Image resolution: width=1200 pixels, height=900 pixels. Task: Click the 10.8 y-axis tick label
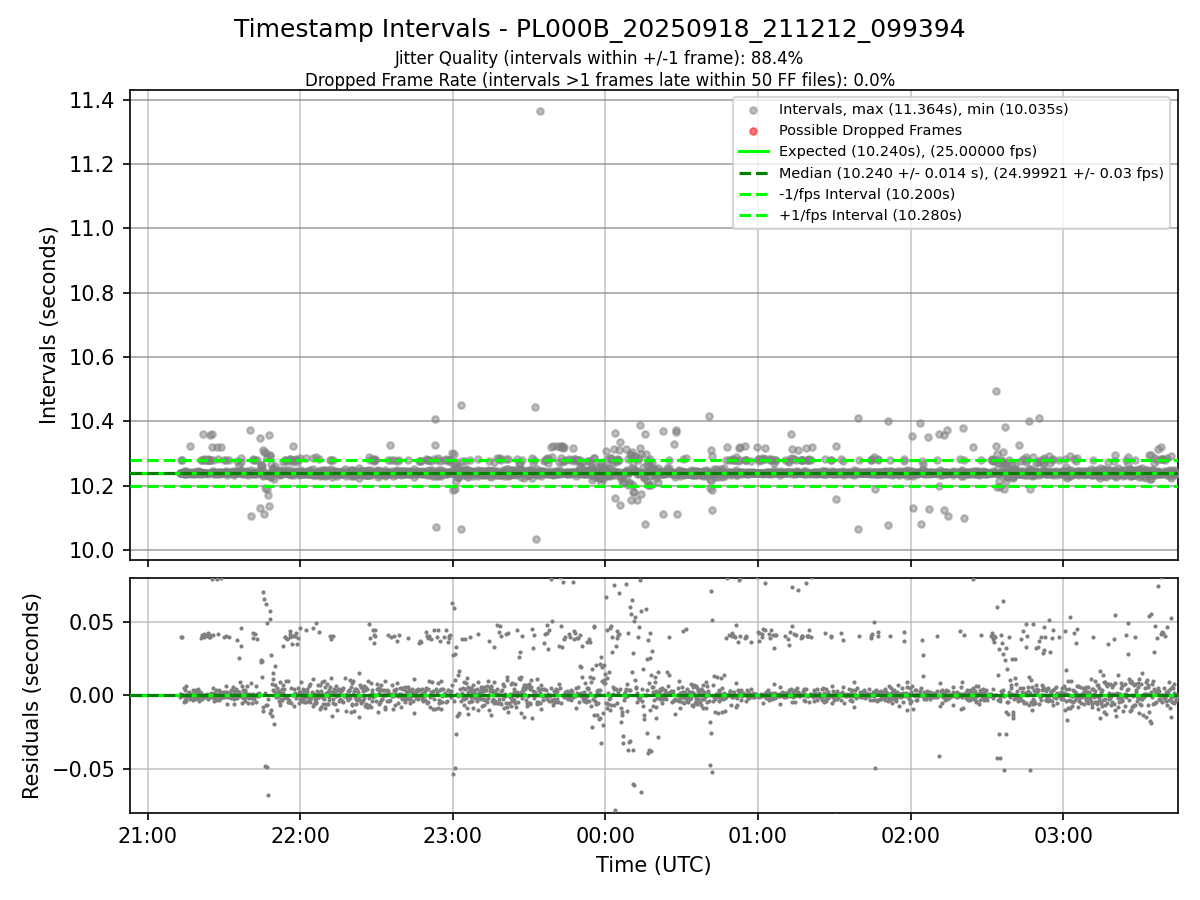click(x=91, y=293)
